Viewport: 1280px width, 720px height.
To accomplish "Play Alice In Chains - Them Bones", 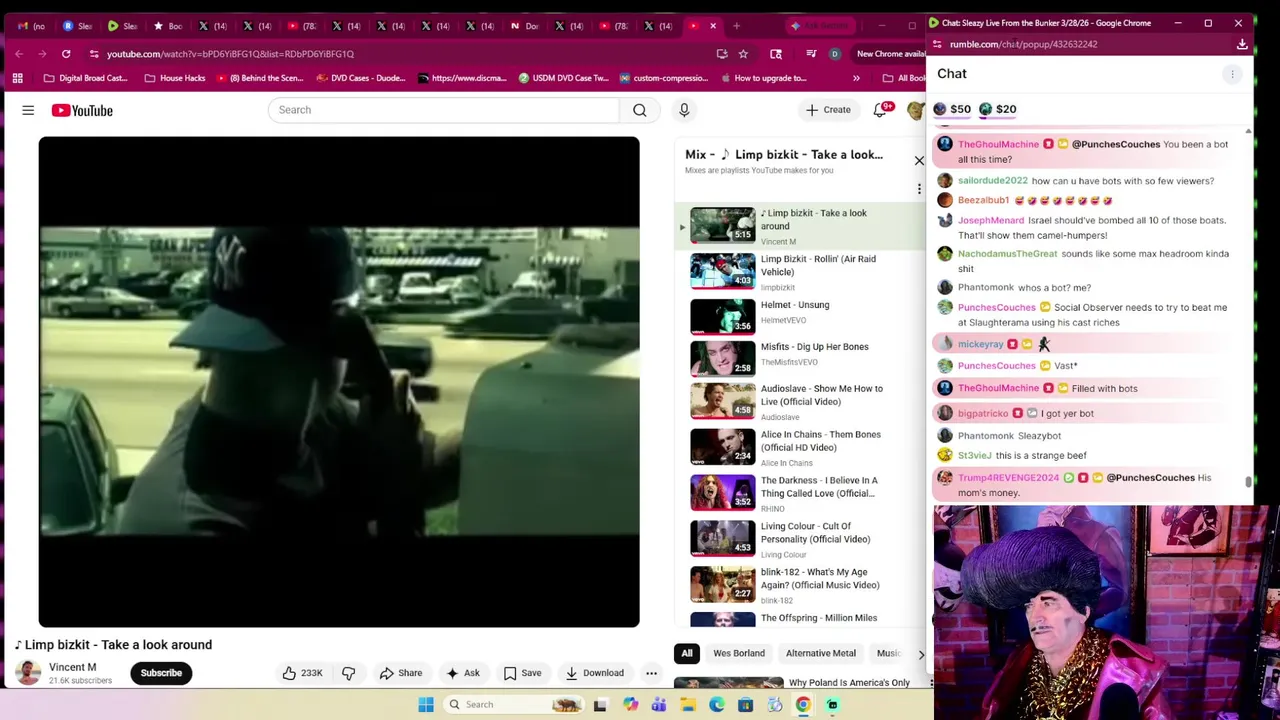I will pyautogui.click(x=800, y=447).
